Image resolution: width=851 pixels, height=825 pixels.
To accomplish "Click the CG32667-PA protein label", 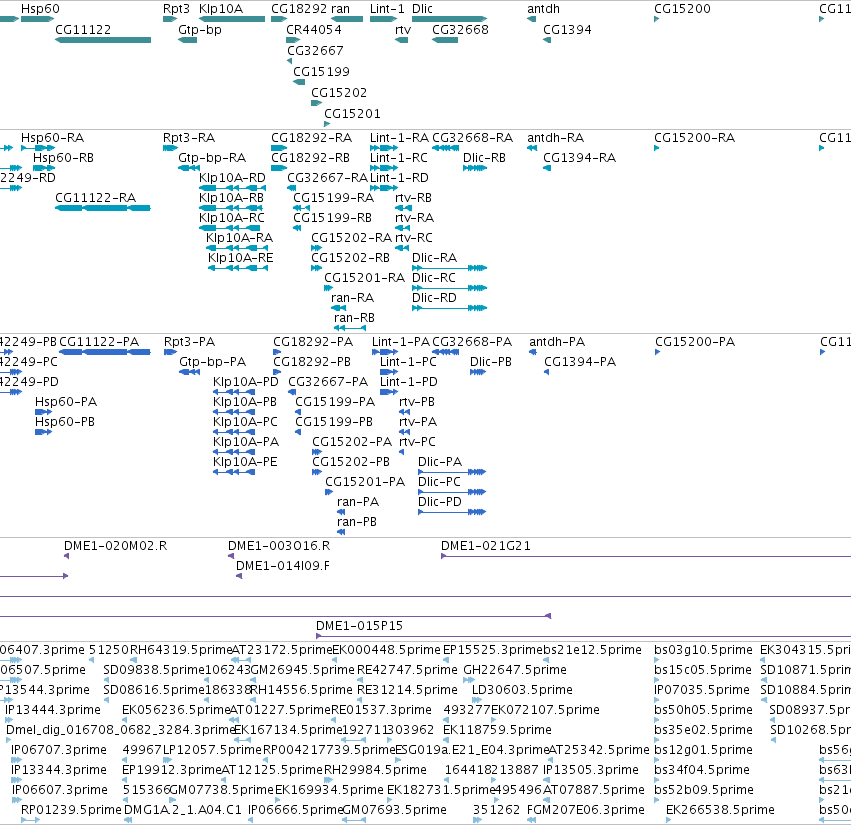I will coord(328,382).
